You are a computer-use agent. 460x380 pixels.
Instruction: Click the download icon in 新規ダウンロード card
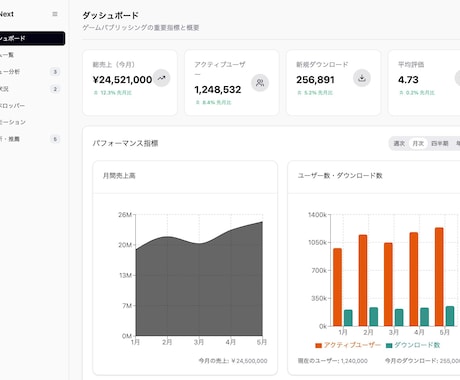(x=362, y=78)
